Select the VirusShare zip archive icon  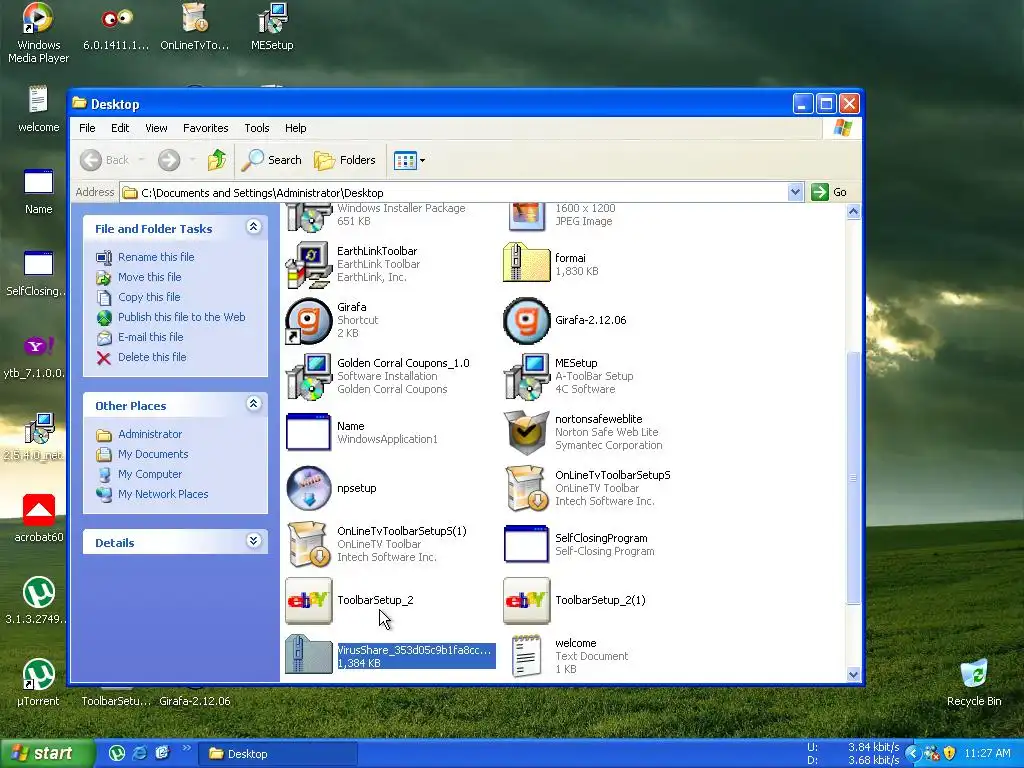pyautogui.click(x=309, y=656)
